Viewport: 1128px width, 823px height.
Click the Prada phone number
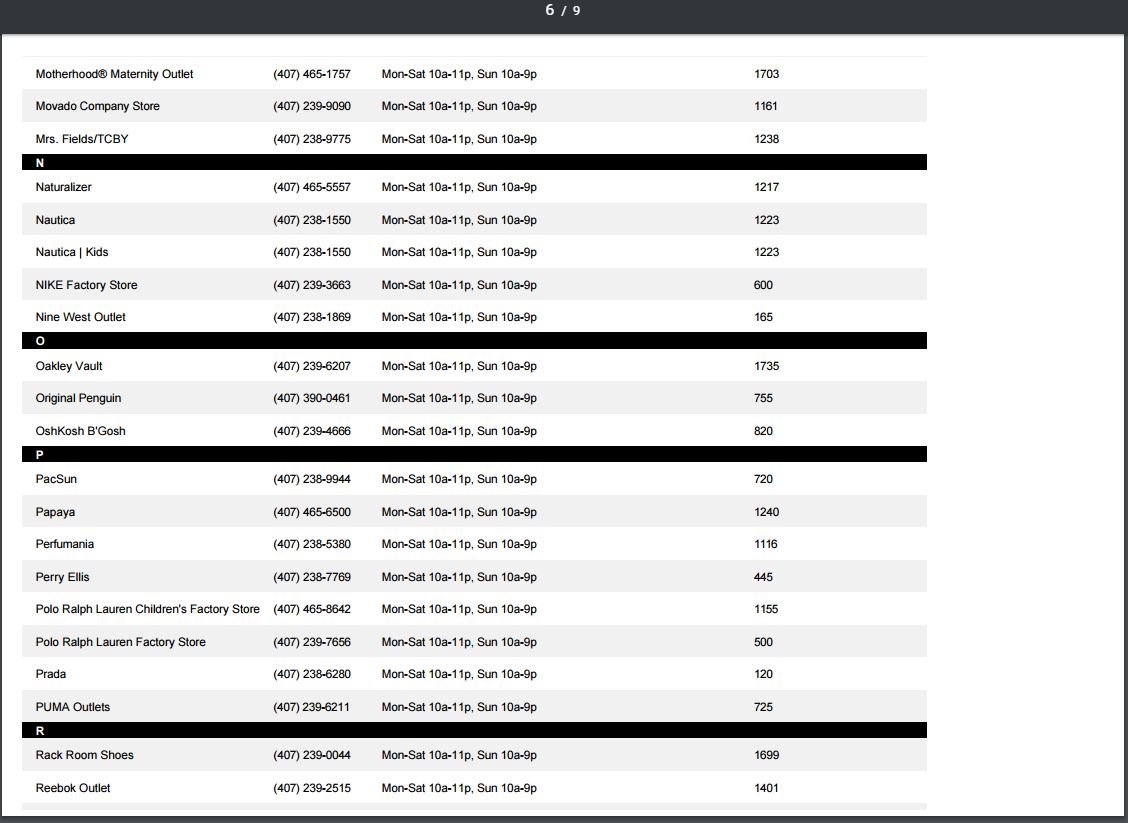[x=311, y=674]
